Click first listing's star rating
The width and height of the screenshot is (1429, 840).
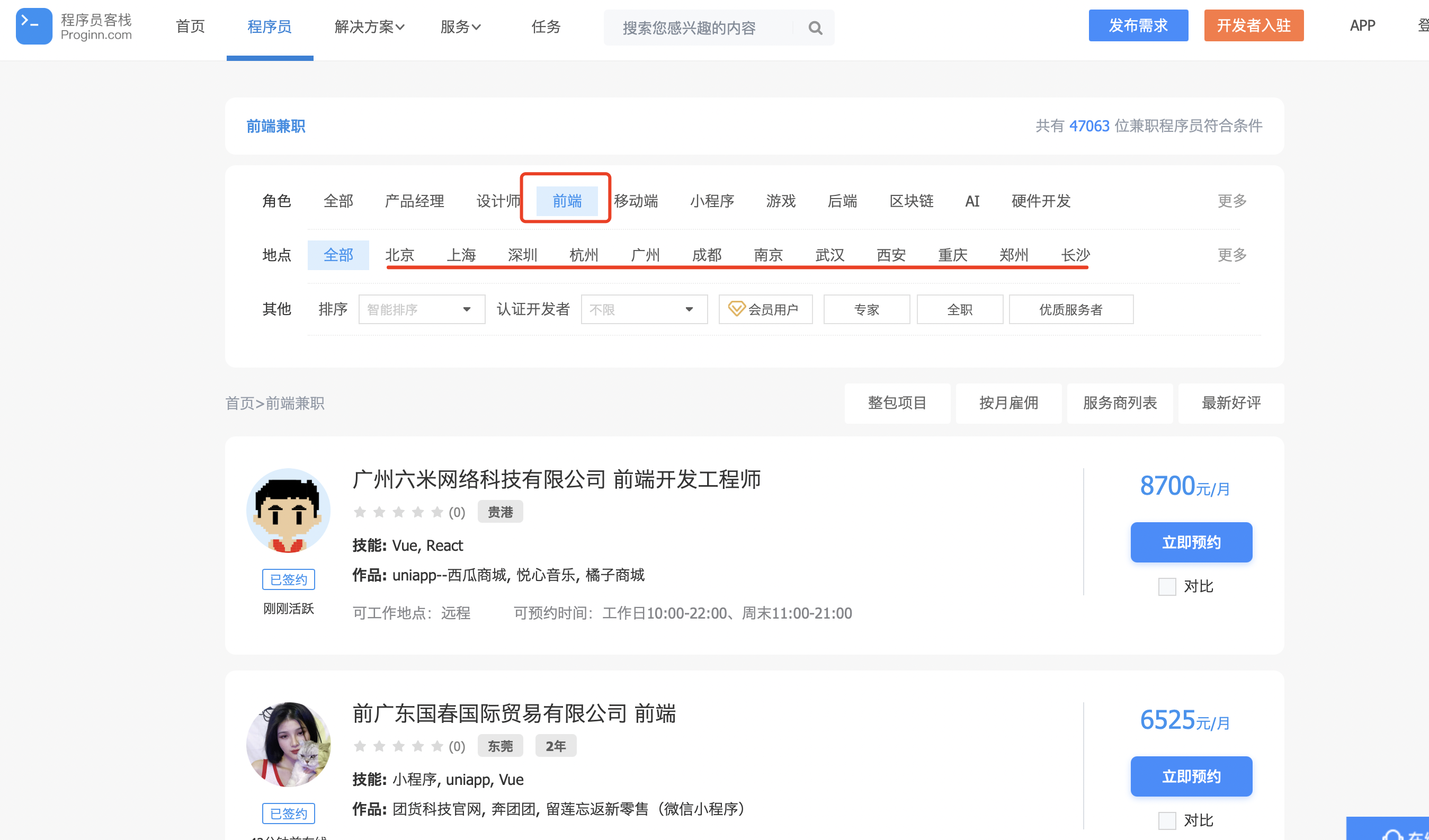(x=398, y=512)
